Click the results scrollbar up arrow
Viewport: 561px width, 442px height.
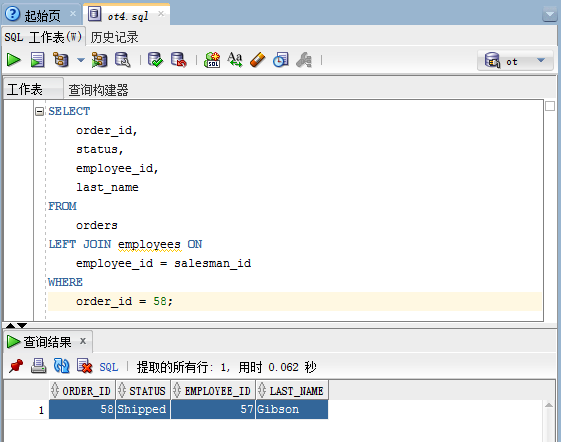(x=549, y=405)
